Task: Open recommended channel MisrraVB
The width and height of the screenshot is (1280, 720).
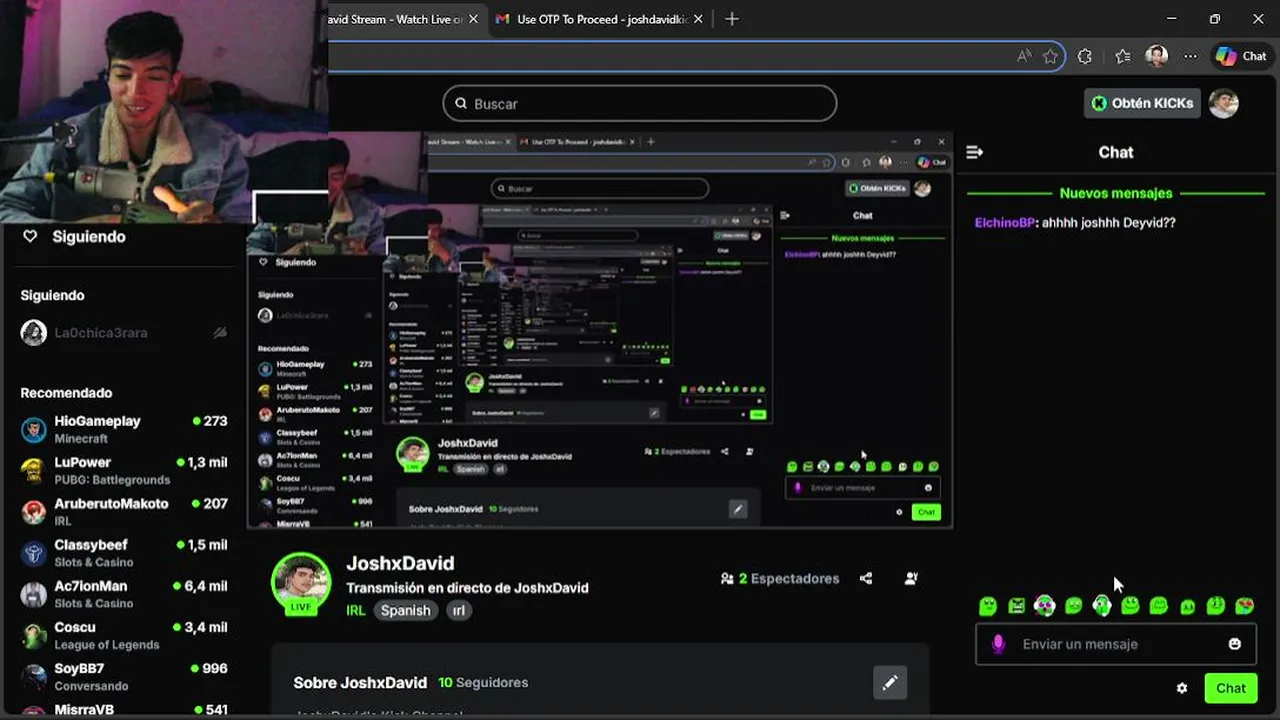Action: click(x=124, y=709)
